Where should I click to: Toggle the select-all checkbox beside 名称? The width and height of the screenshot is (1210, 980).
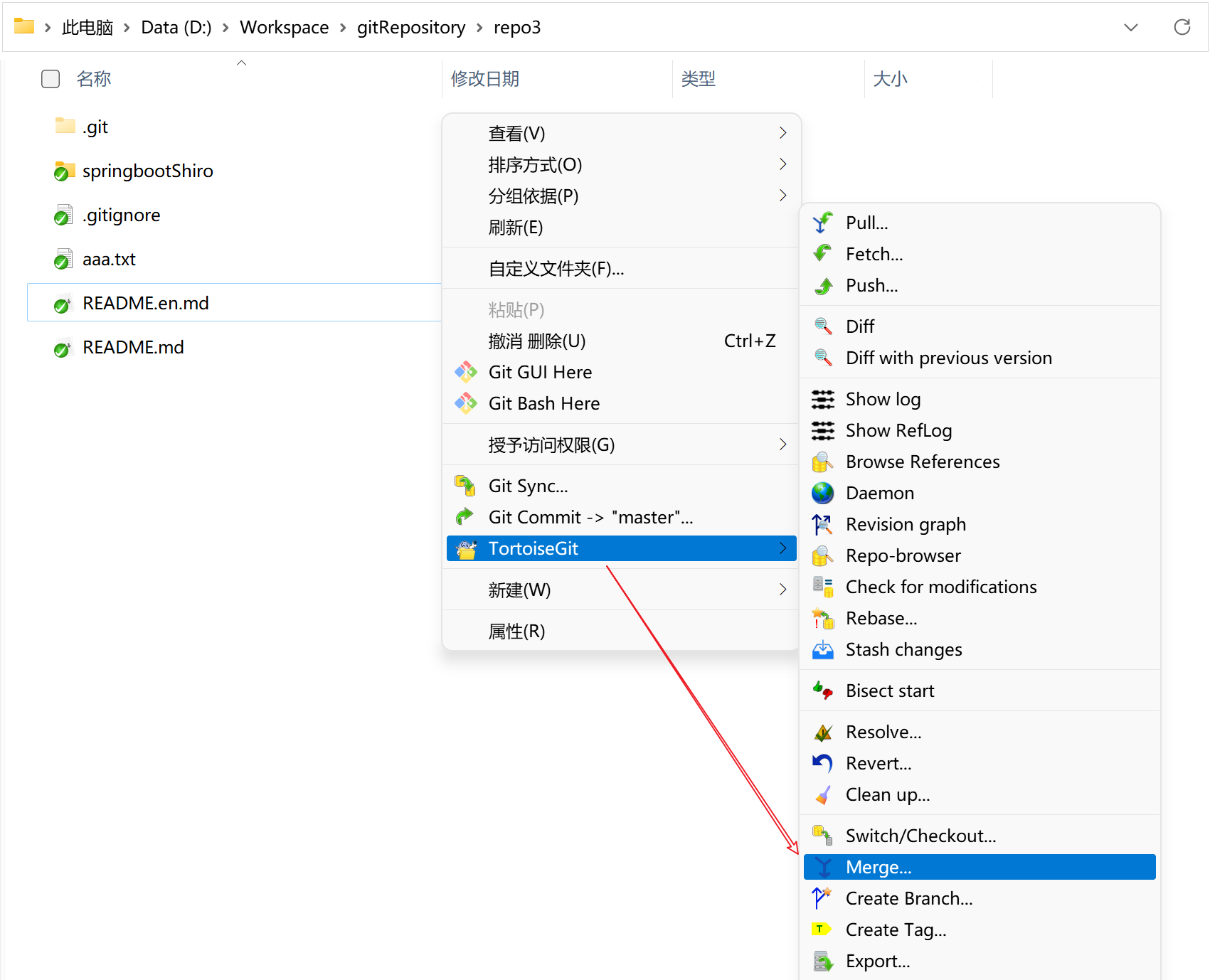coord(51,79)
